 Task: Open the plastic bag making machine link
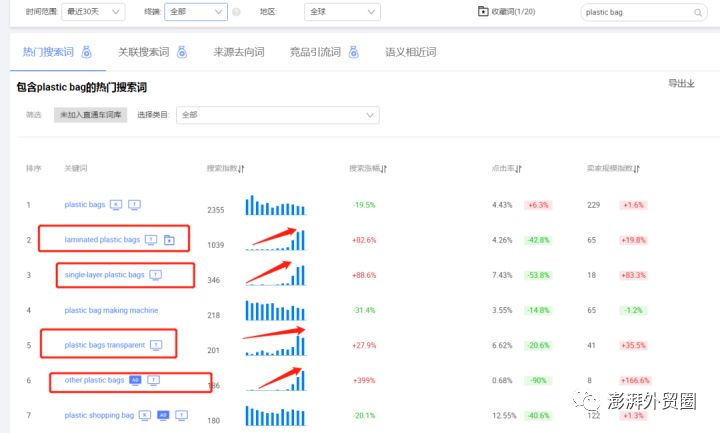(x=111, y=310)
